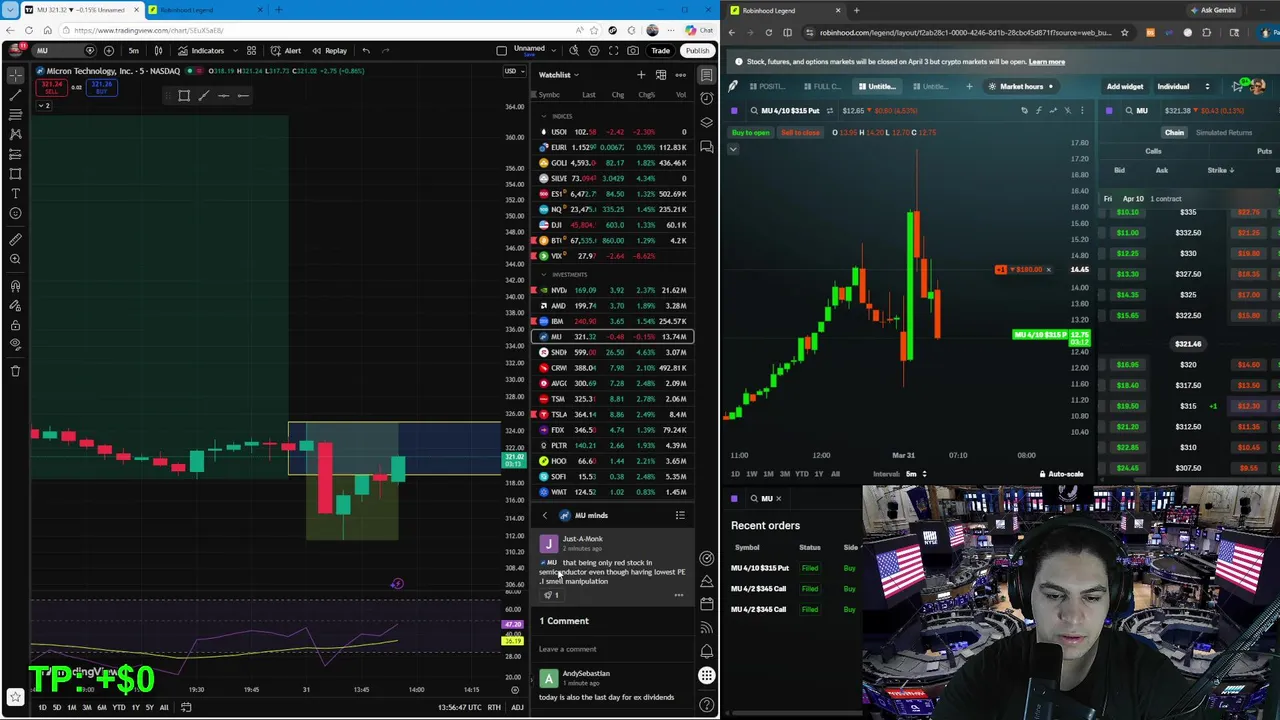Expand the chevron under Buy to open
The height and width of the screenshot is (720, 1280).
(733, 149)
